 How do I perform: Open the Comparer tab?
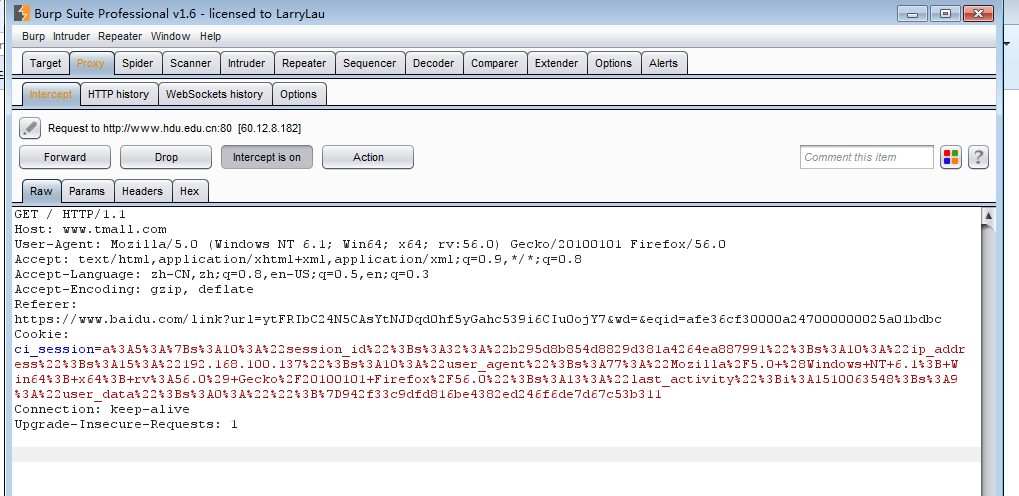[495, 63]
